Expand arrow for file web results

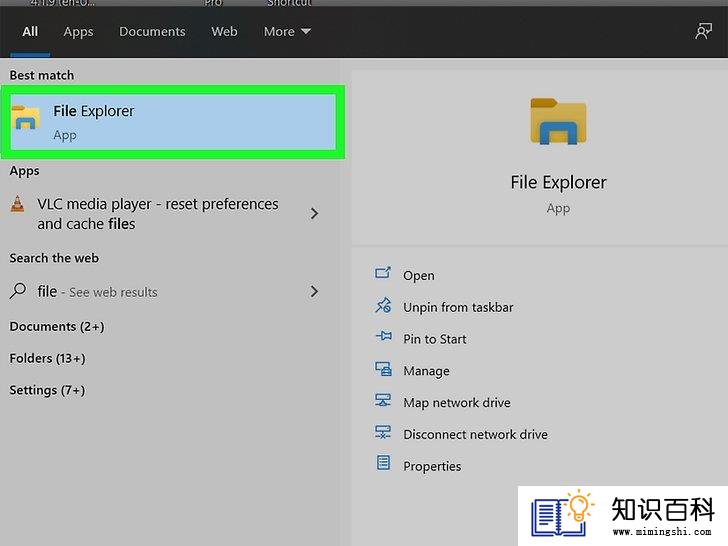(x=314, y=292)
